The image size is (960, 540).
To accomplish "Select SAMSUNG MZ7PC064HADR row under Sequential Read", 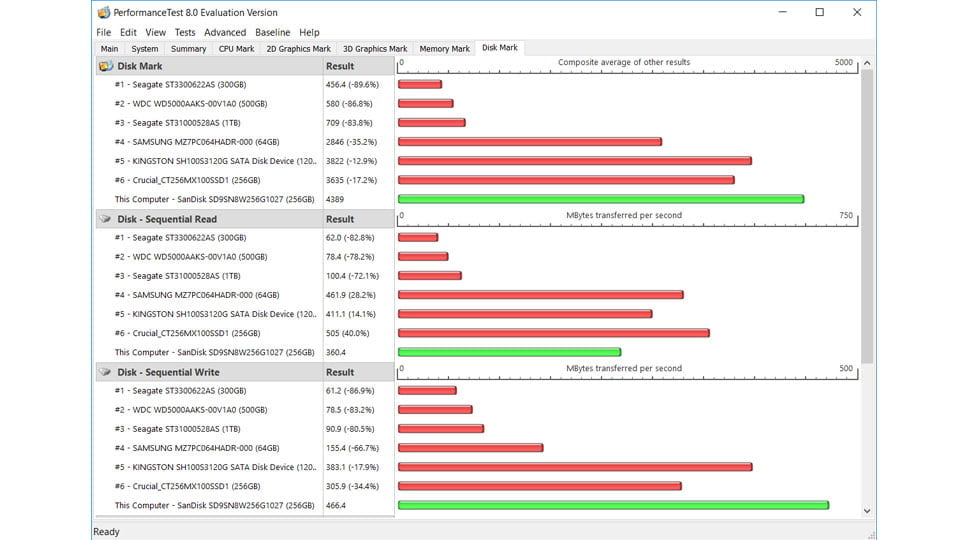I will click(196, 295).
